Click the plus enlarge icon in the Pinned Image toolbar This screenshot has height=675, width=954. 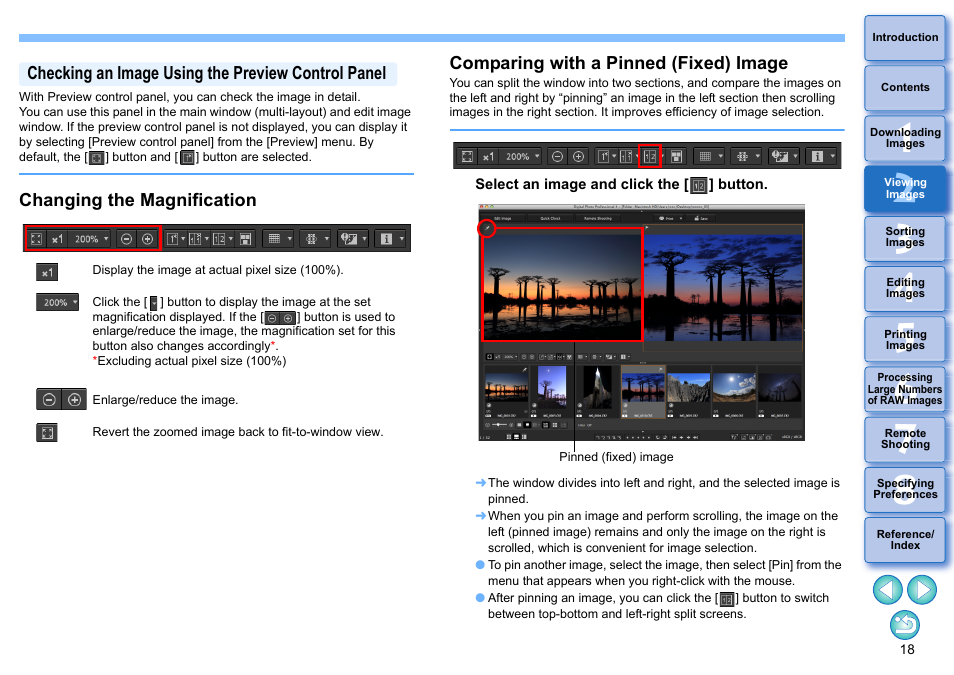coord(578,156)
